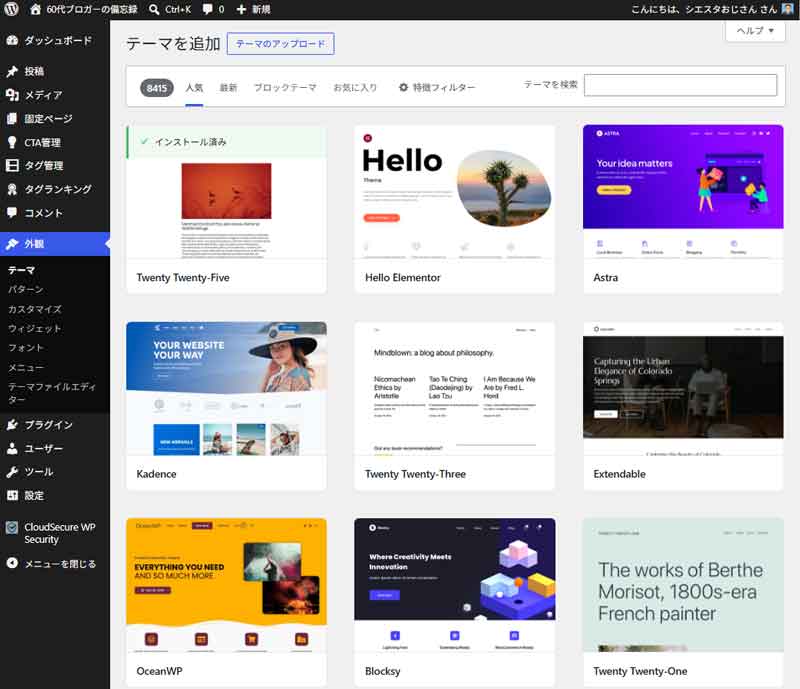Open the ブロックテーマ tab
800x689 pixels.
[285, 88]
